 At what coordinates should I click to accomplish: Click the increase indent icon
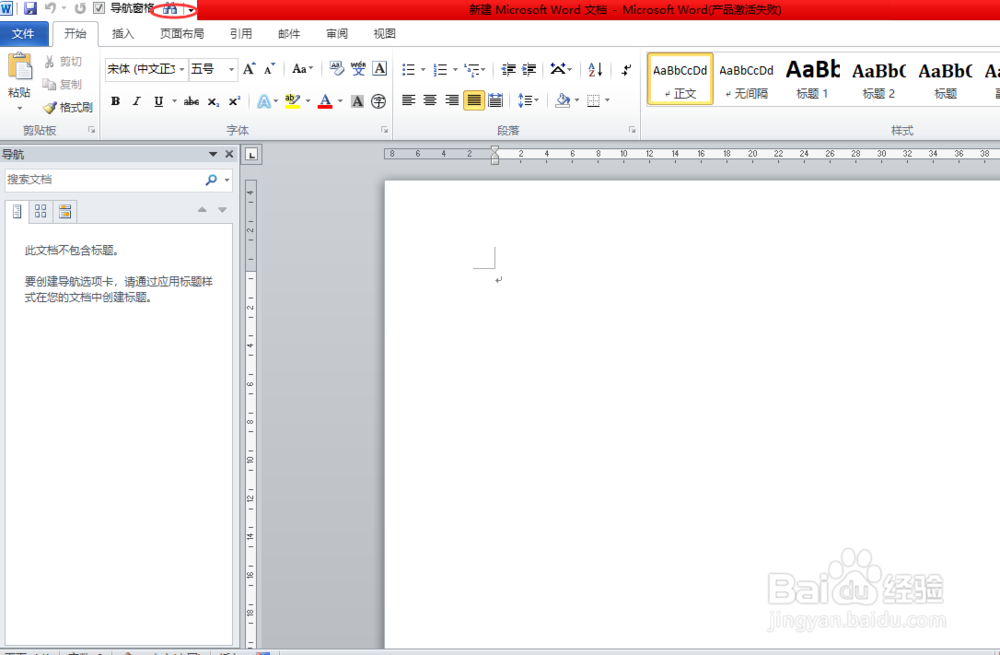click(x=529, y=69)
